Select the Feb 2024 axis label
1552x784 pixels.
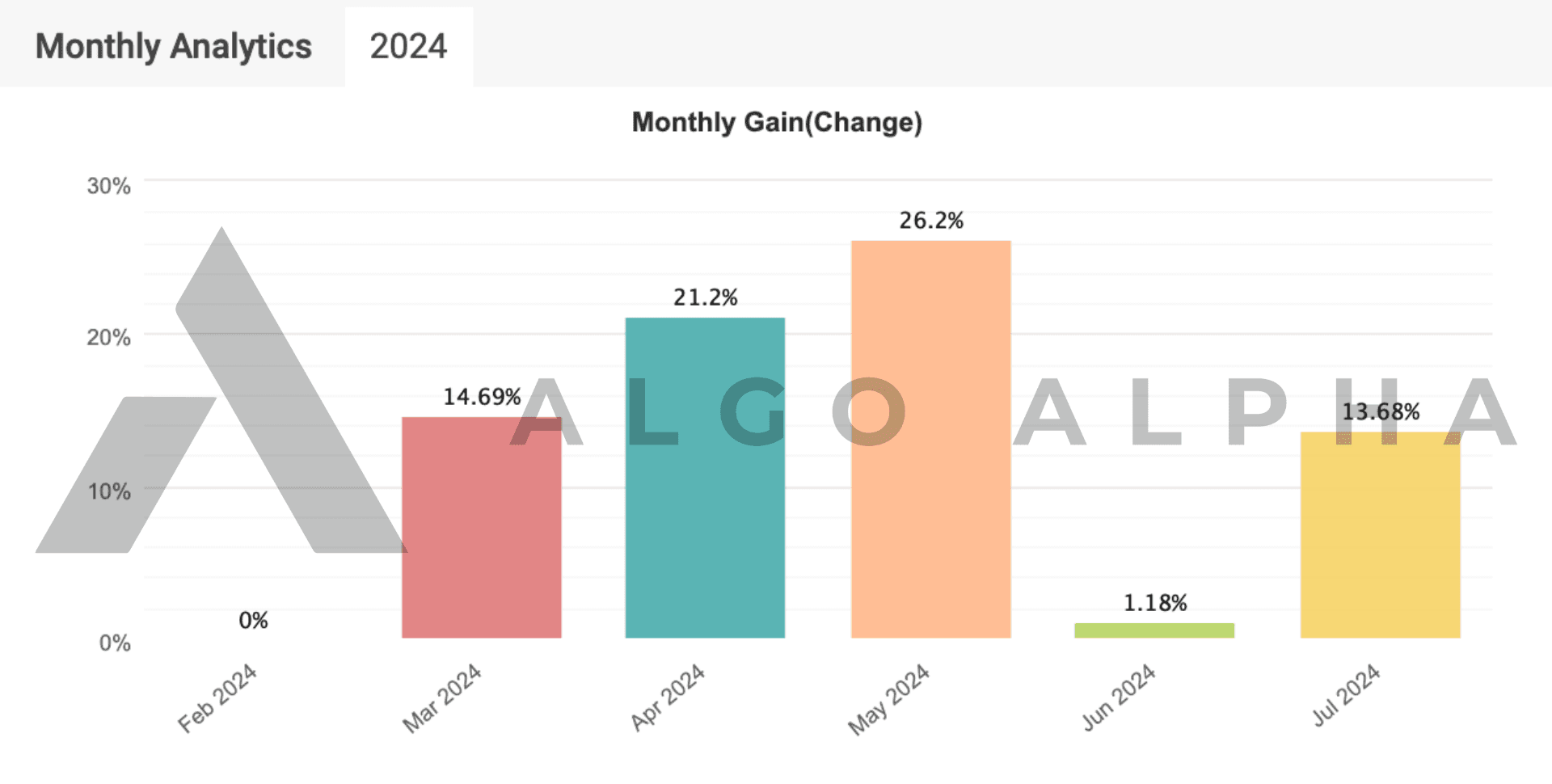(x=217, y=697)
